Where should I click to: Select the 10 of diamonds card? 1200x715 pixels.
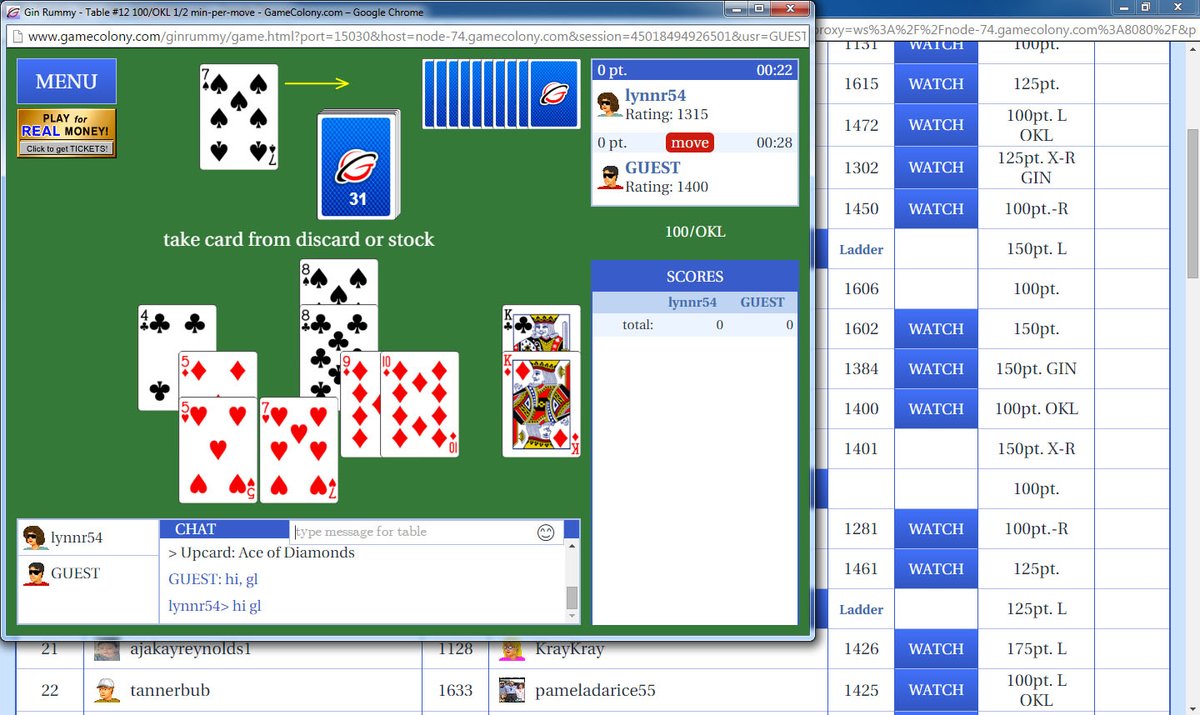coord(420,404)
